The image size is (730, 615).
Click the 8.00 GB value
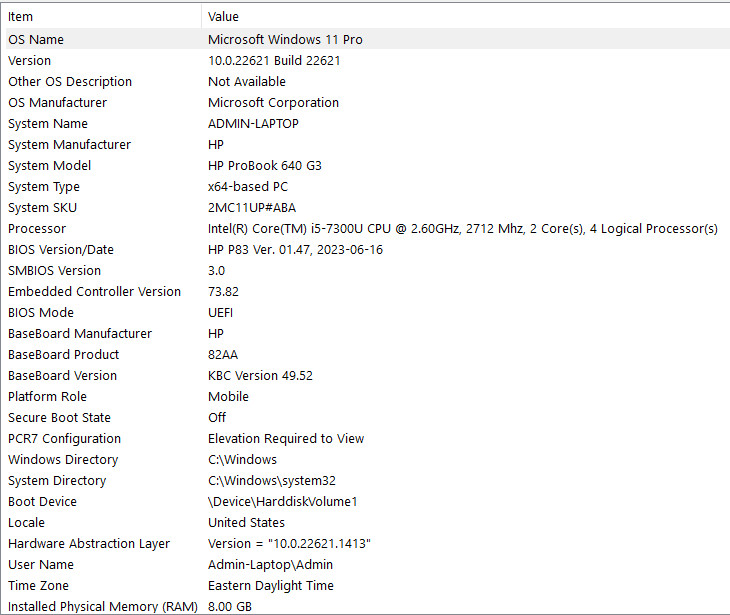[x=230, y=607]
